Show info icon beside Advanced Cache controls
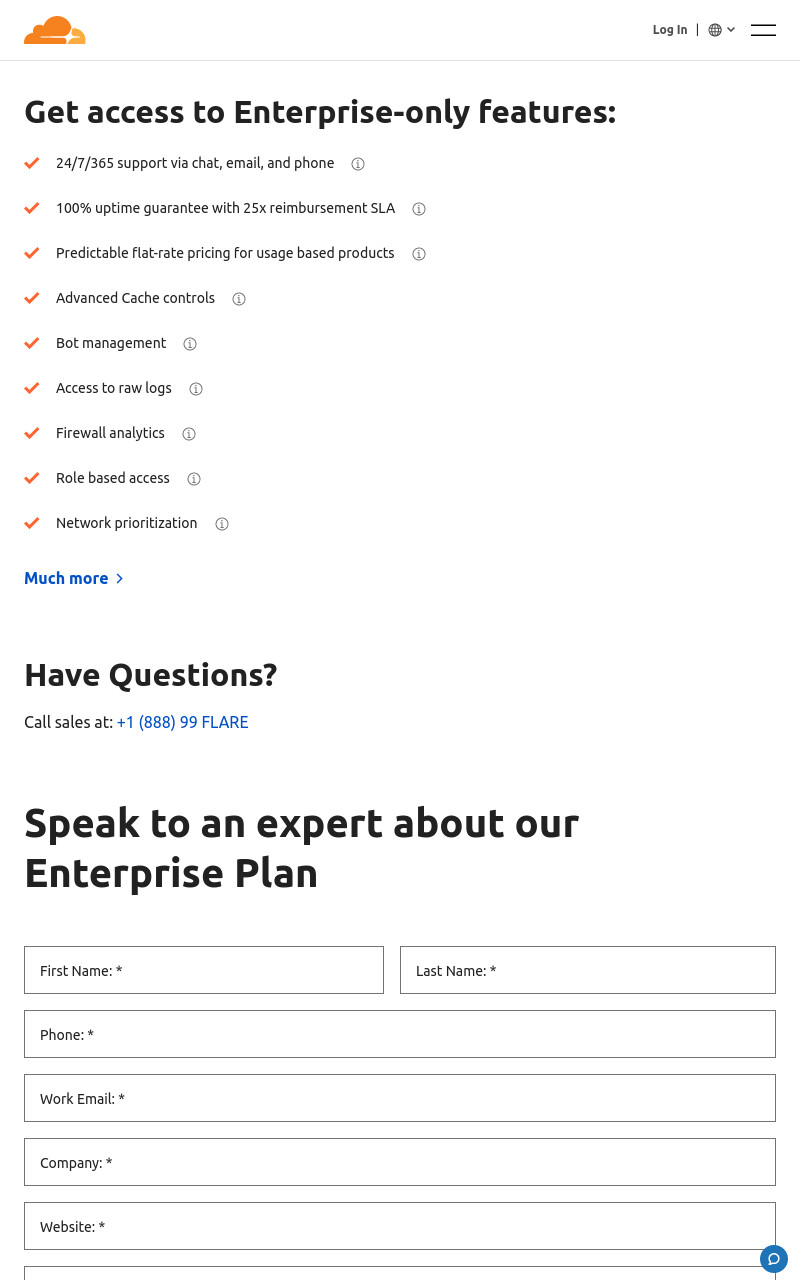Screen dimensions: 800x1280 239,299
